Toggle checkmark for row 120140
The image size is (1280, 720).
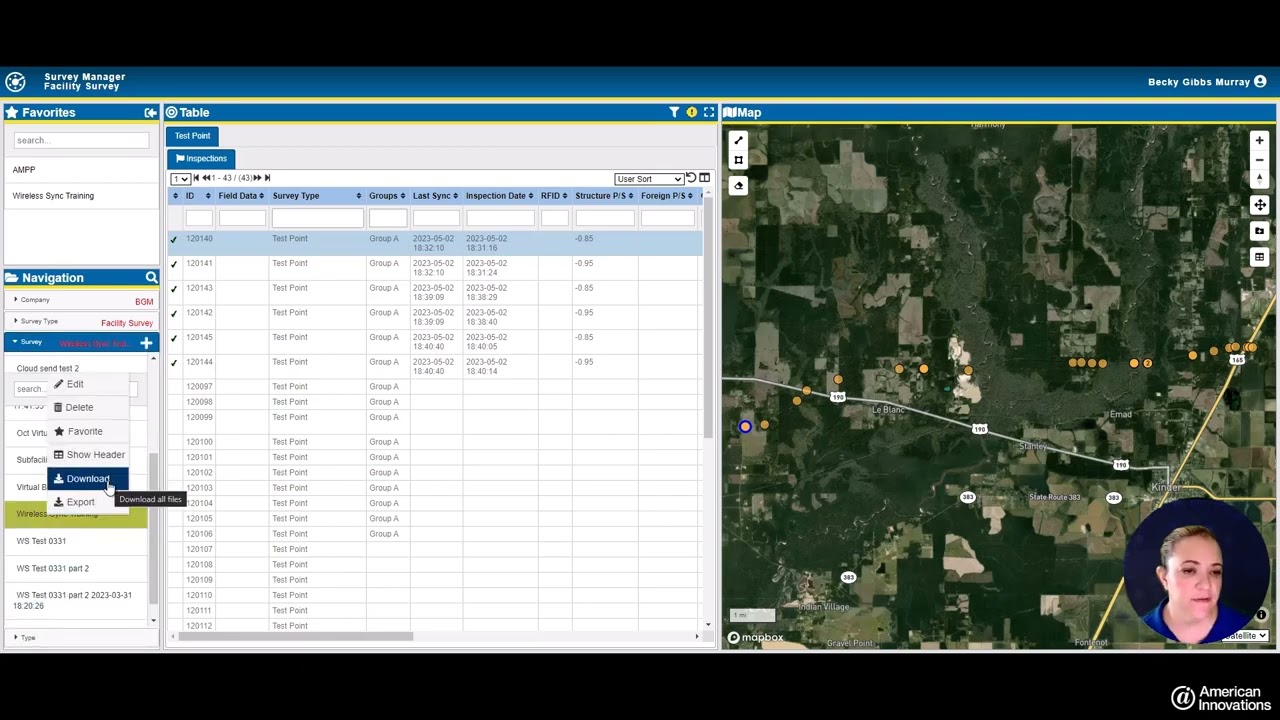(x=174, y=239)
